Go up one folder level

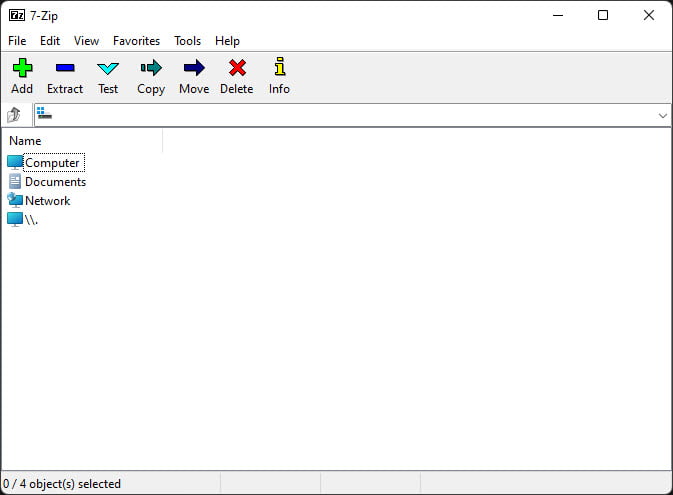(x=14, y=115)
